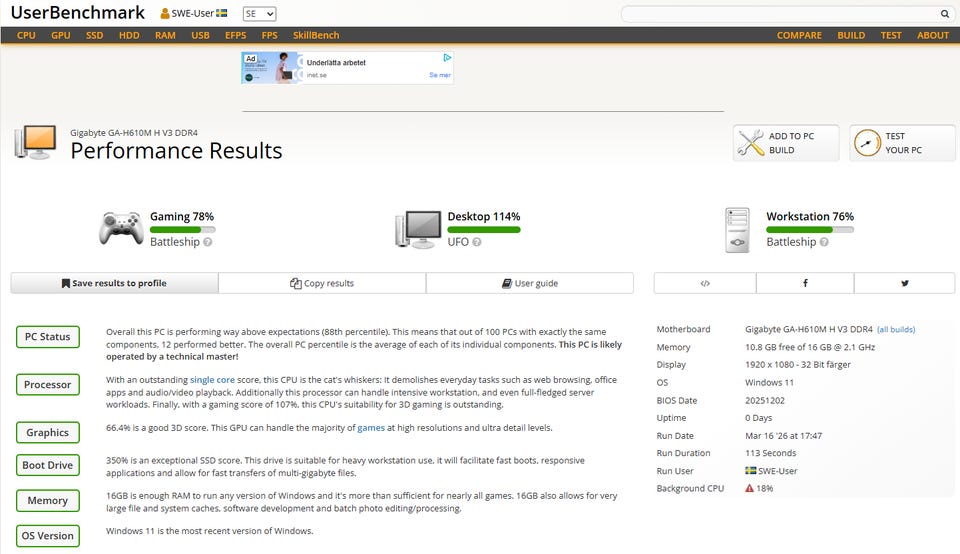This screenshot has height=554, width=960.
Task: Click the OS Version button
Action: click(x=48, y=536)
